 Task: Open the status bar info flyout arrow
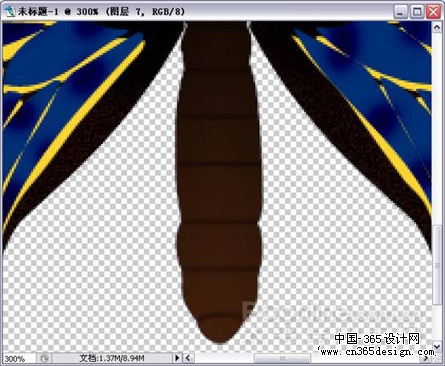(177, 358)
